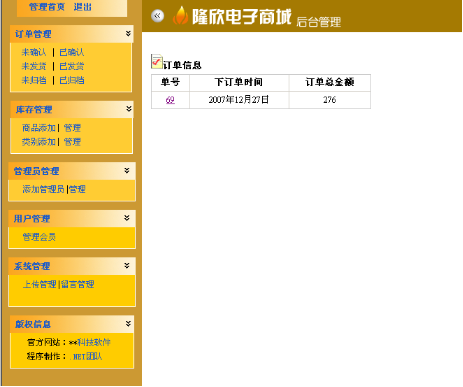Open 类别添加 page
This screenshot has width=463, height=387.
pos(39,142)
